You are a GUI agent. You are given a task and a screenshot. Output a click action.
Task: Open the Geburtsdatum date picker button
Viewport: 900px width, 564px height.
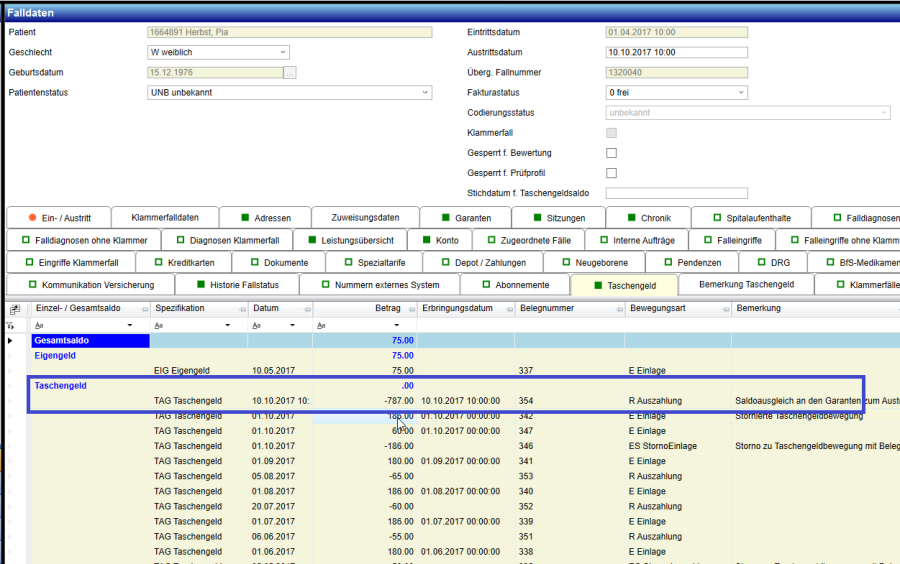pyautogui.click(x=290, y=73)
